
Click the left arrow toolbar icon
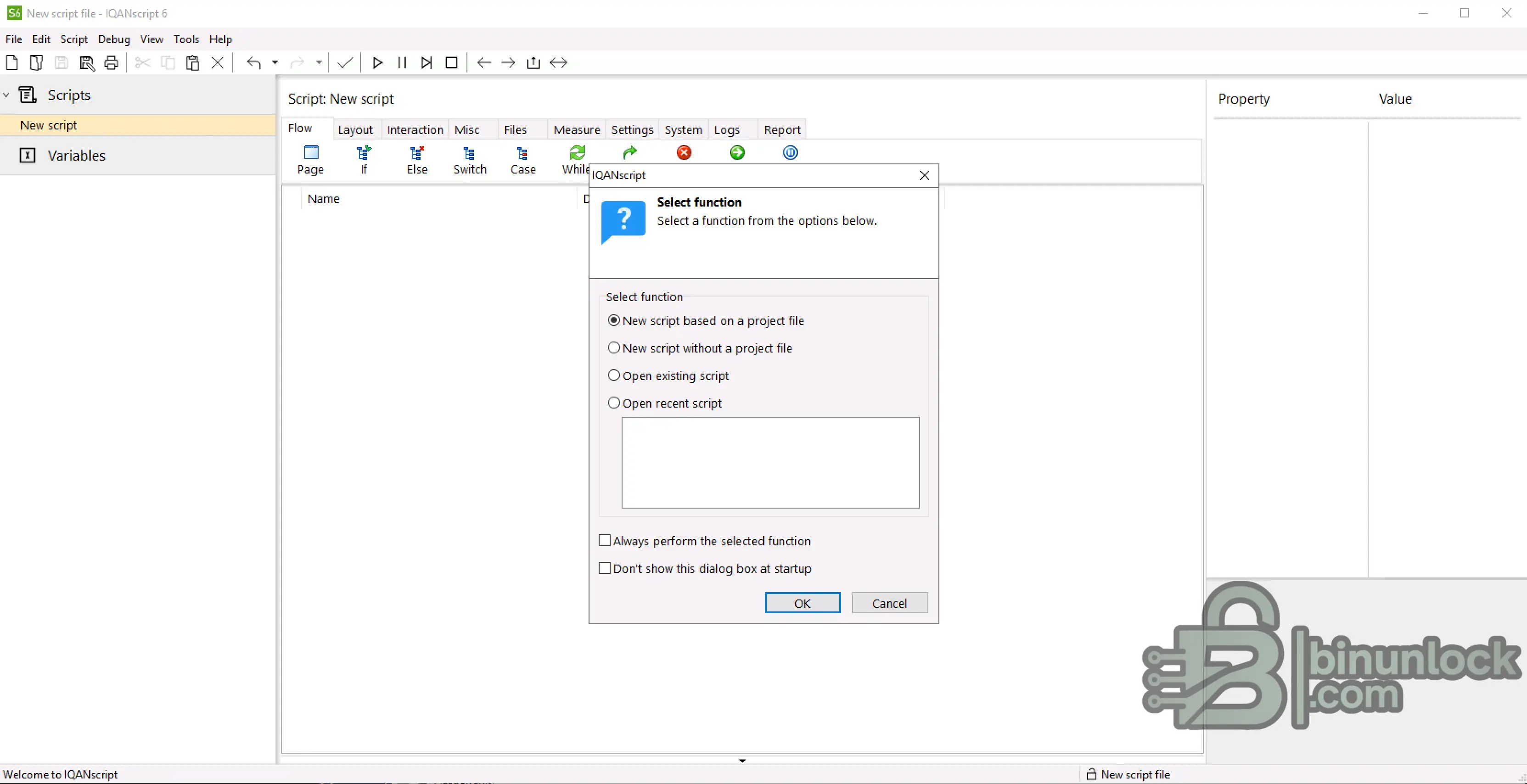(x=484, y=62)
